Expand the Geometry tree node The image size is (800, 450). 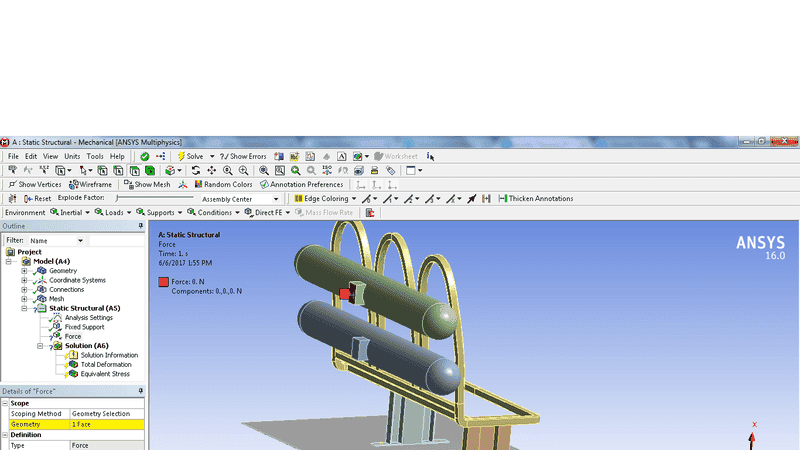tap(23, 271)
